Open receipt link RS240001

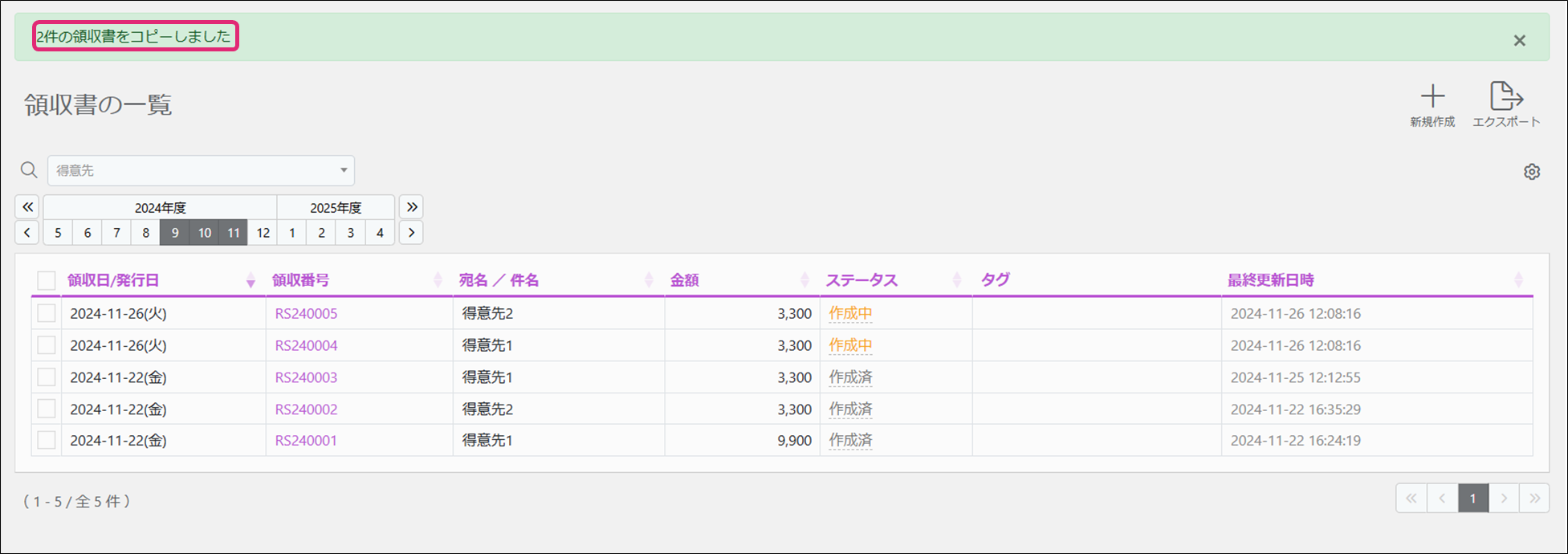point(306,441)
